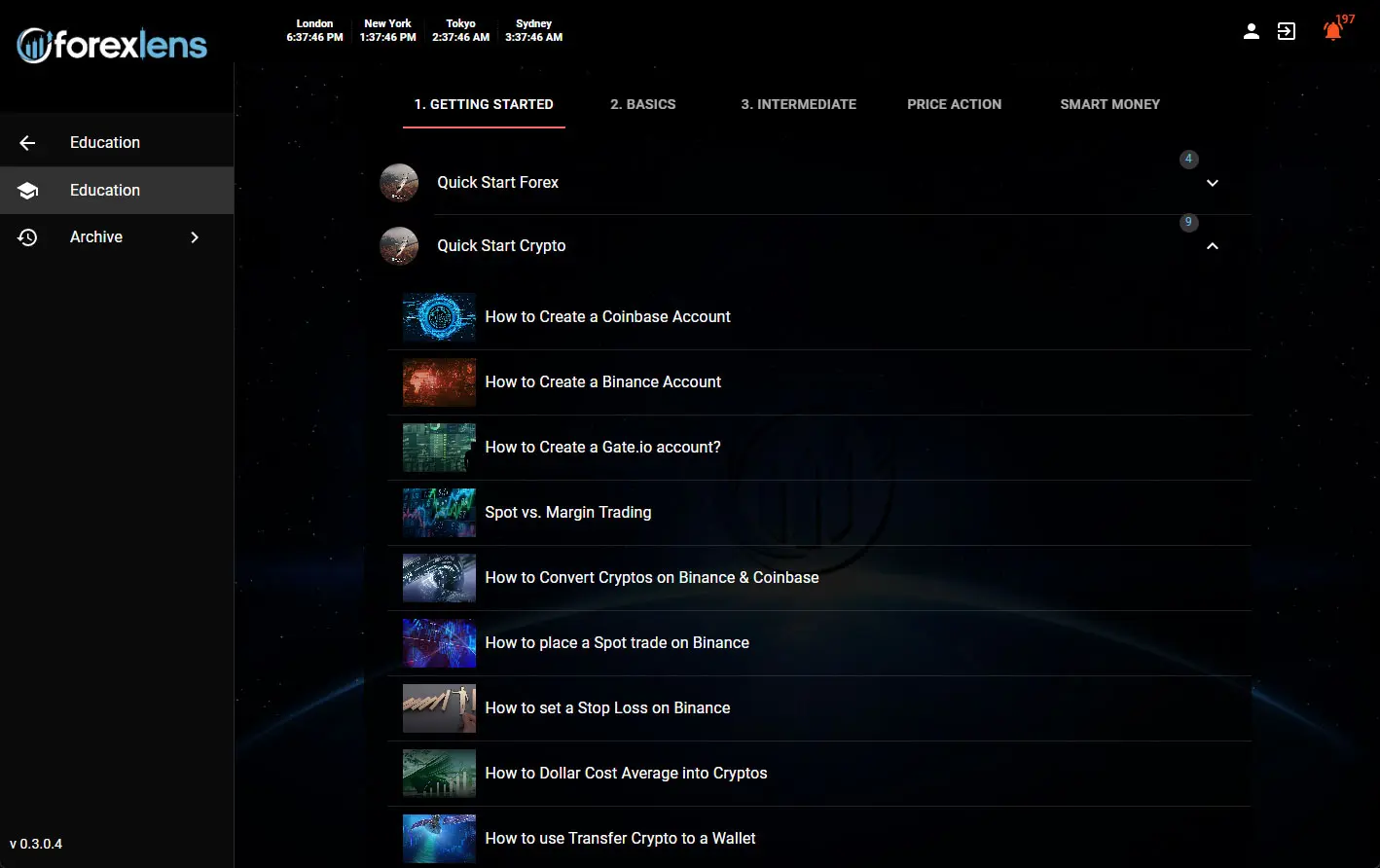Expand the Quick Start Forex section
Image resolution: width=1380 pixels, height=868 pixels.
tap(1213, 183)
